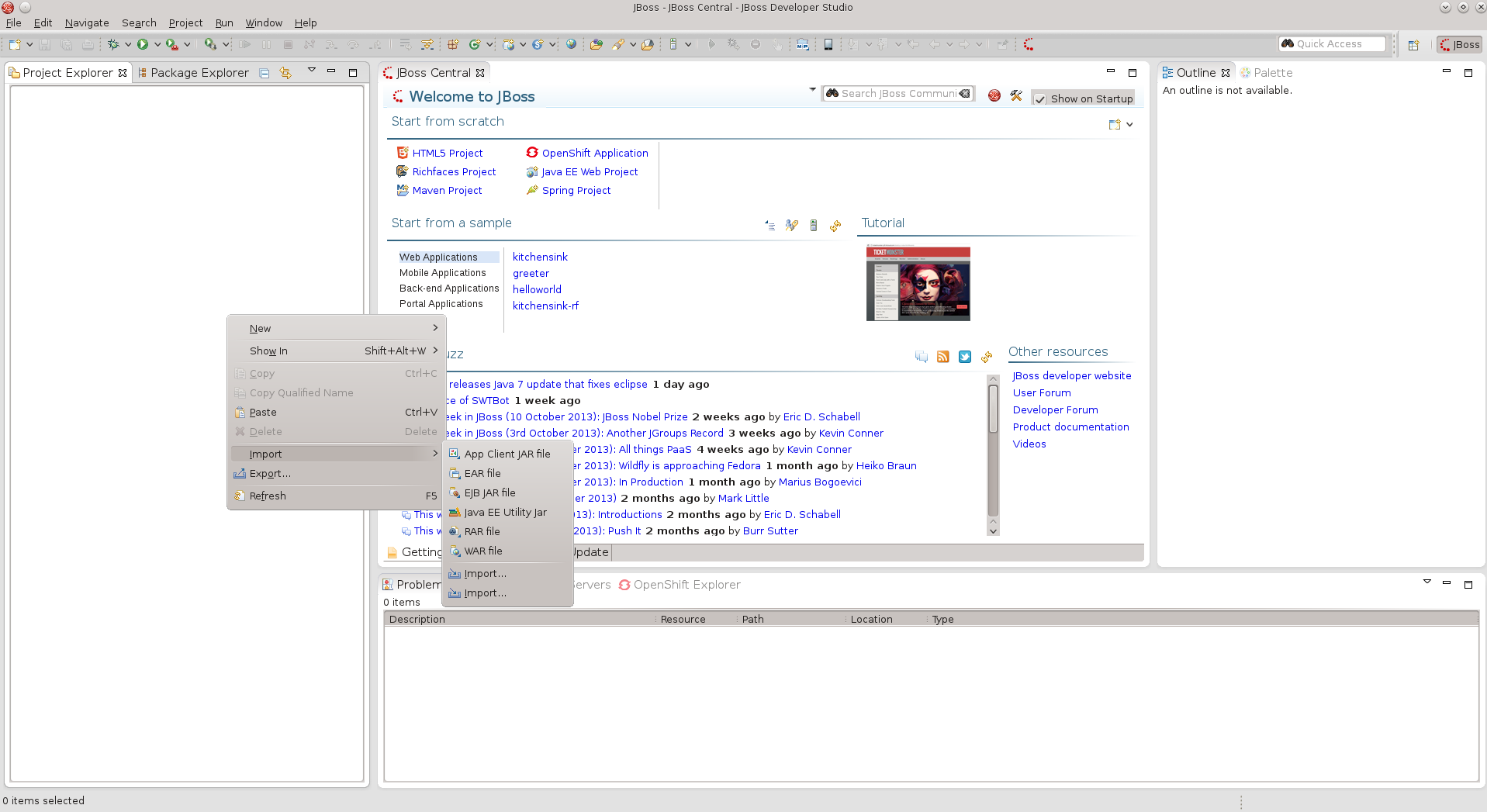Select App Client JAR file import option
Viewport: 1487px width, 812px height.
coord(507,454)
